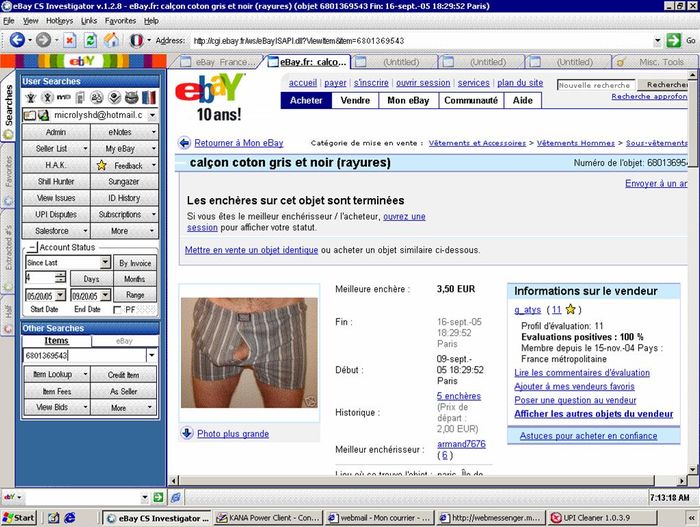Image resolution: width=700 pixels, height=527 pixels.
Task: Click the eBay logo on the web page
Action: click(209, 88)
